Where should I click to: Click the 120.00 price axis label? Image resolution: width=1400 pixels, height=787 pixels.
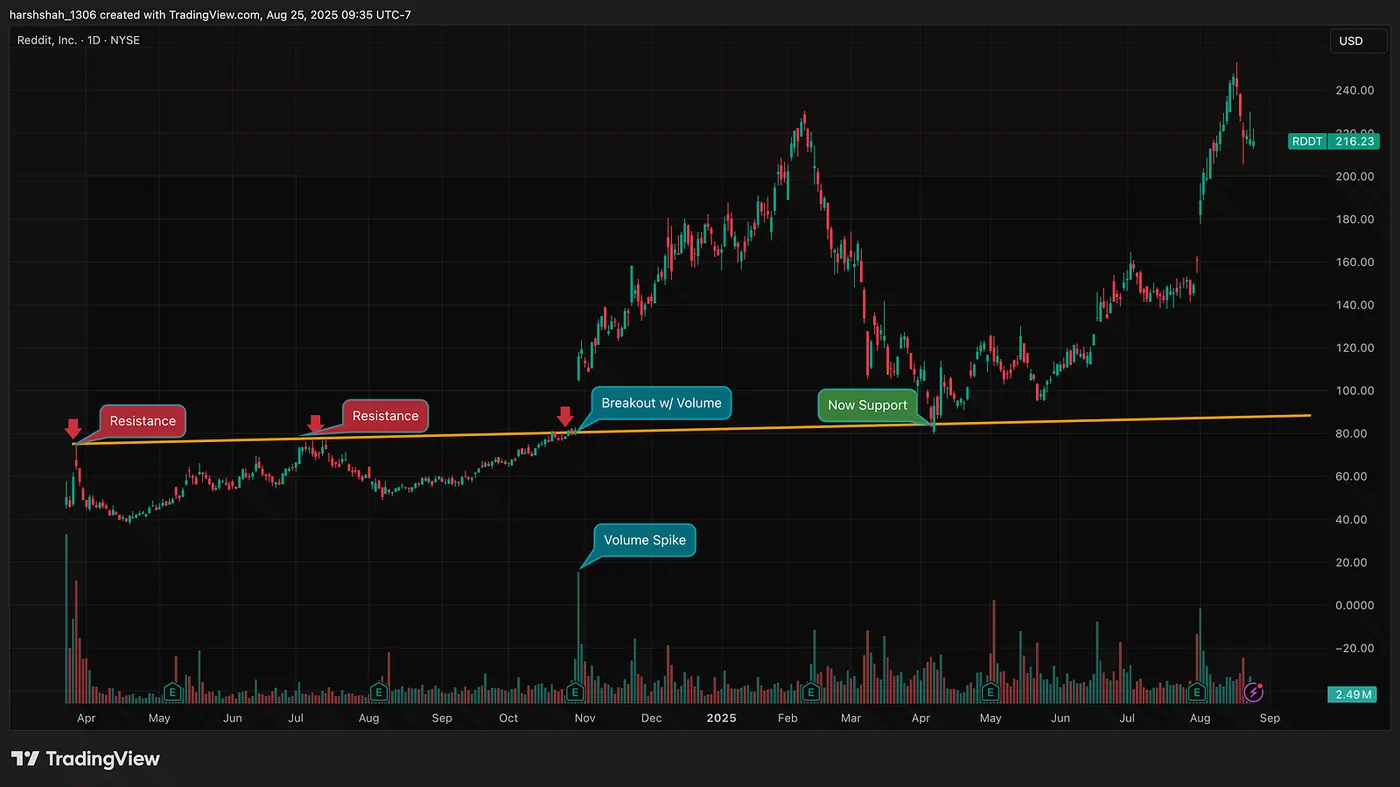(1353, 348)
